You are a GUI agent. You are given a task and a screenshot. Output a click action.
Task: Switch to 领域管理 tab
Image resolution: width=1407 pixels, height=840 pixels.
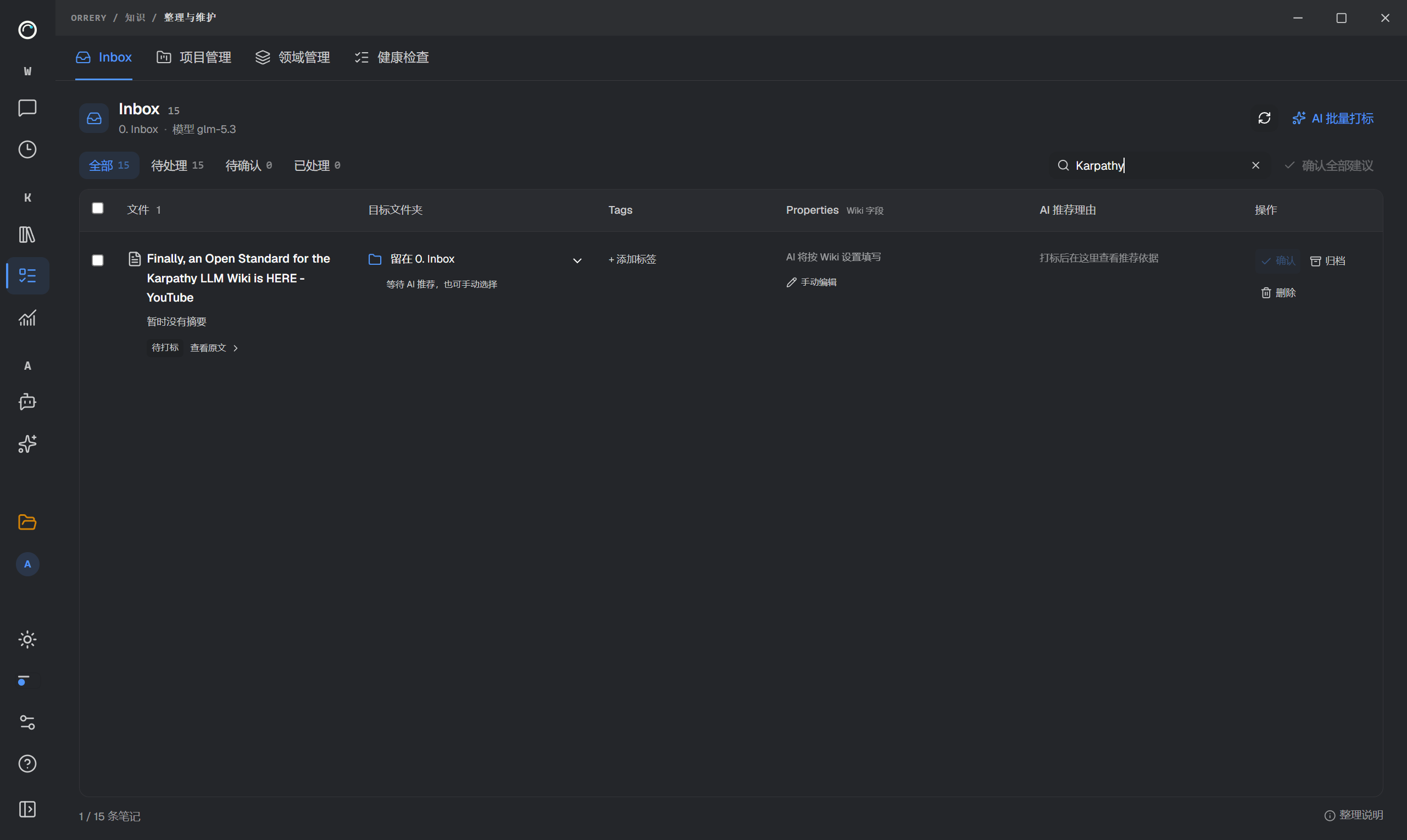[x=293, y=57]
